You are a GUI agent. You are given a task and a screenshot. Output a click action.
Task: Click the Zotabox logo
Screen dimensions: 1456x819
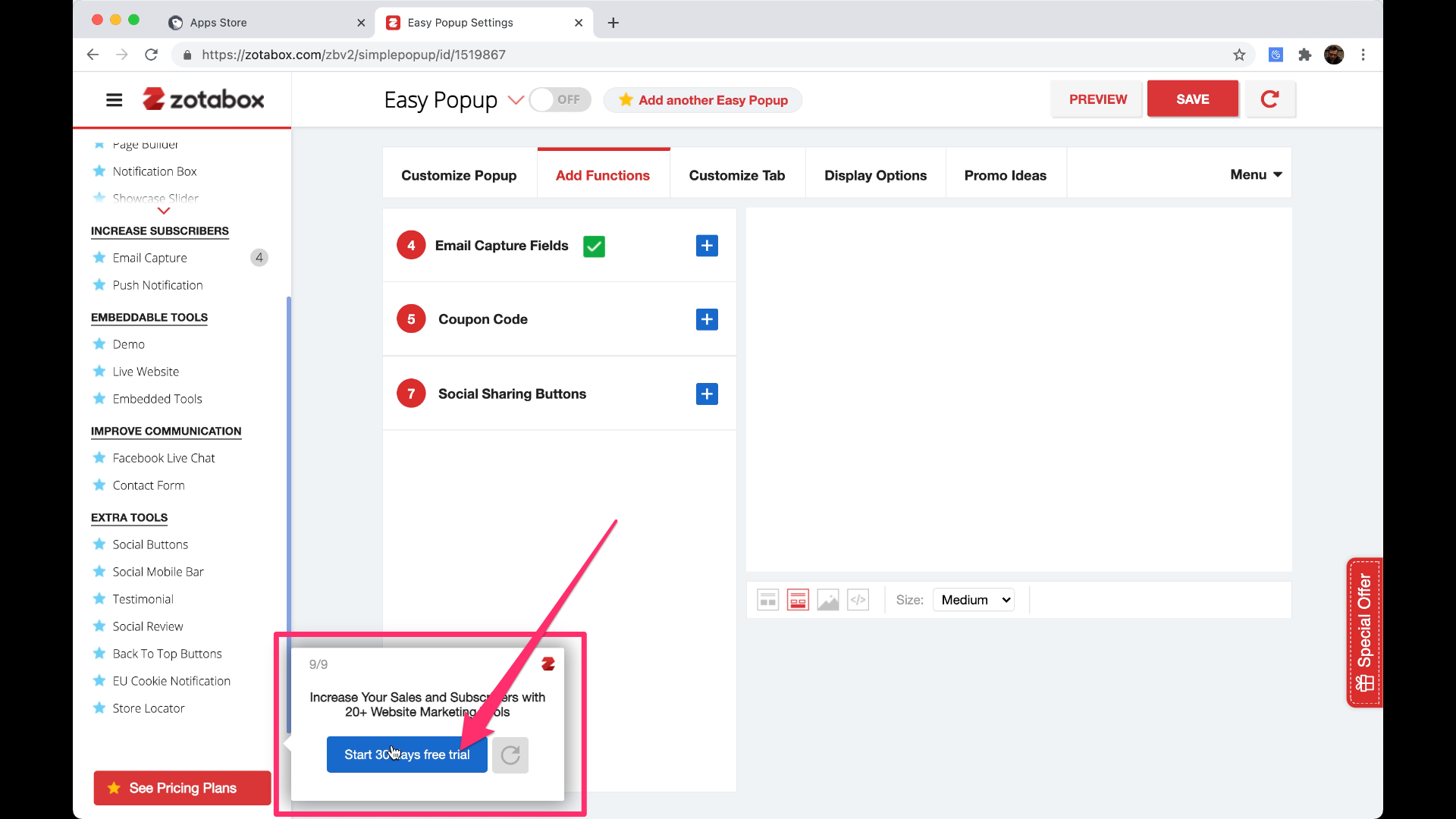pos(203,99)
